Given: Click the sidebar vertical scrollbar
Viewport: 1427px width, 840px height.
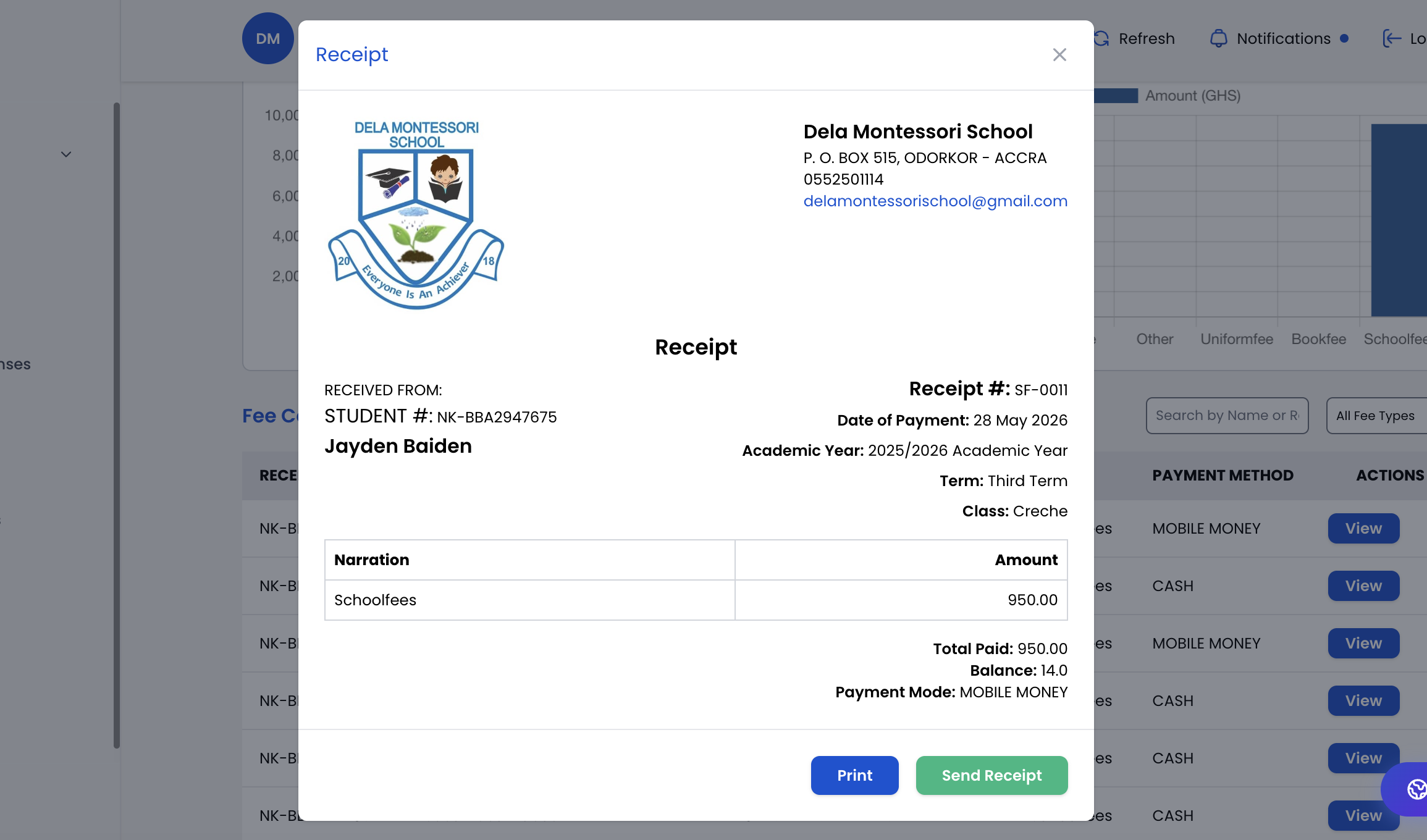Looking at the screenshot, I should click(x=116, y=425).
